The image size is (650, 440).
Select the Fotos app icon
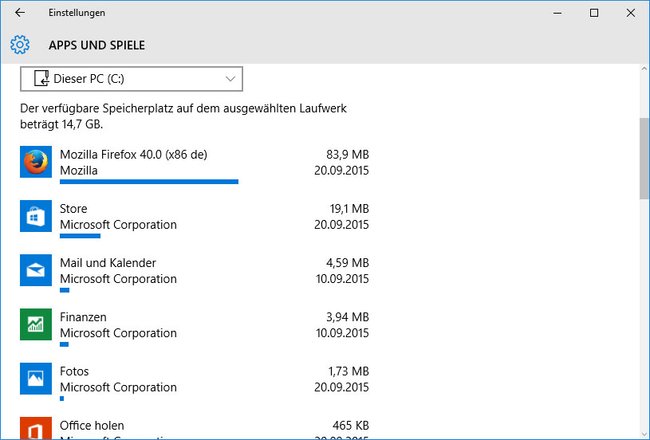coord(36,379)
